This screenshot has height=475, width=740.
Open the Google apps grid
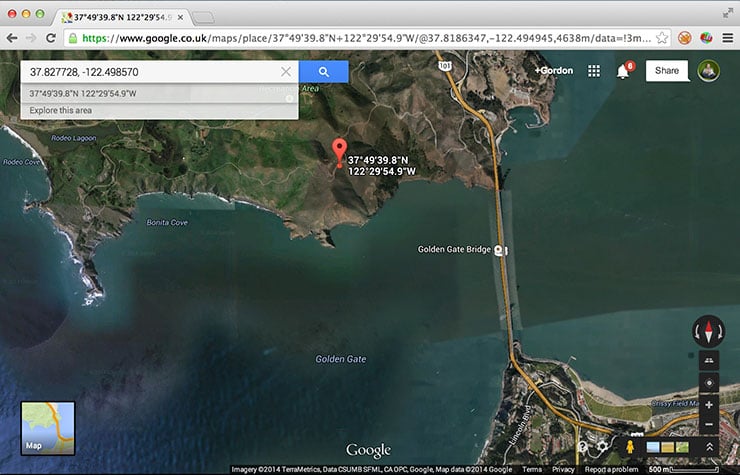[x=594, y=71]
